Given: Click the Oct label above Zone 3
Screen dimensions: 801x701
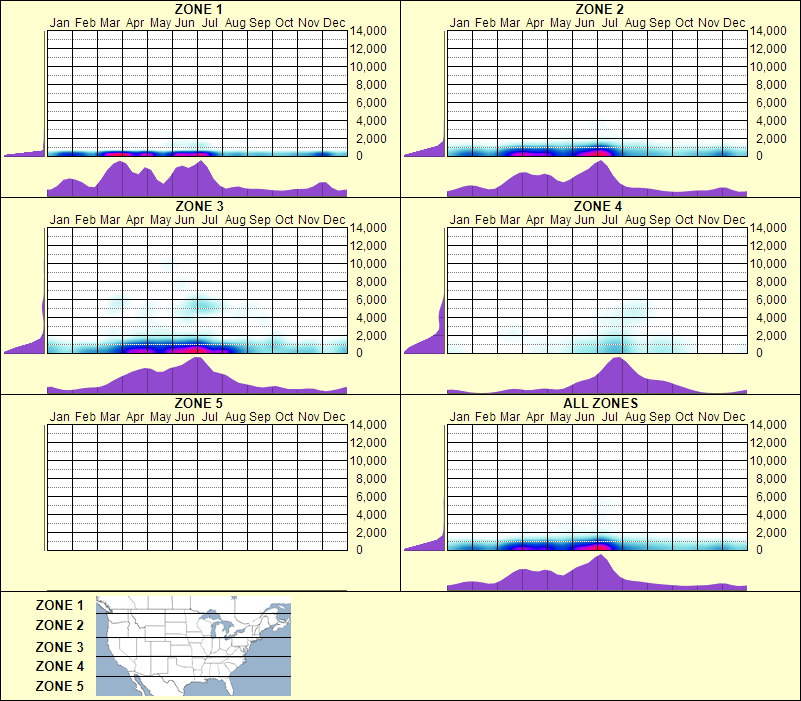Looking at the screenshot, I should coord(284,220).
